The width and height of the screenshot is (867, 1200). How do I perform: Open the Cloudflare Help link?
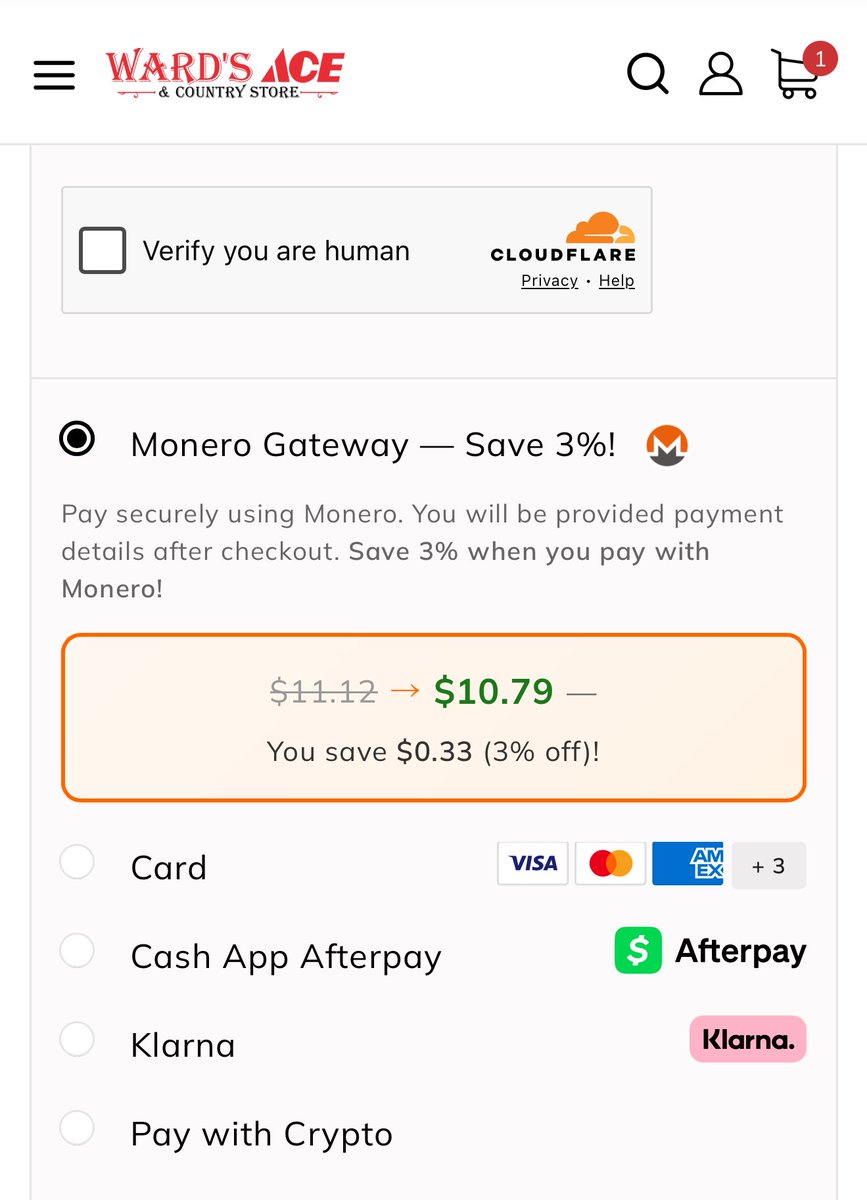tap(616, 281)
